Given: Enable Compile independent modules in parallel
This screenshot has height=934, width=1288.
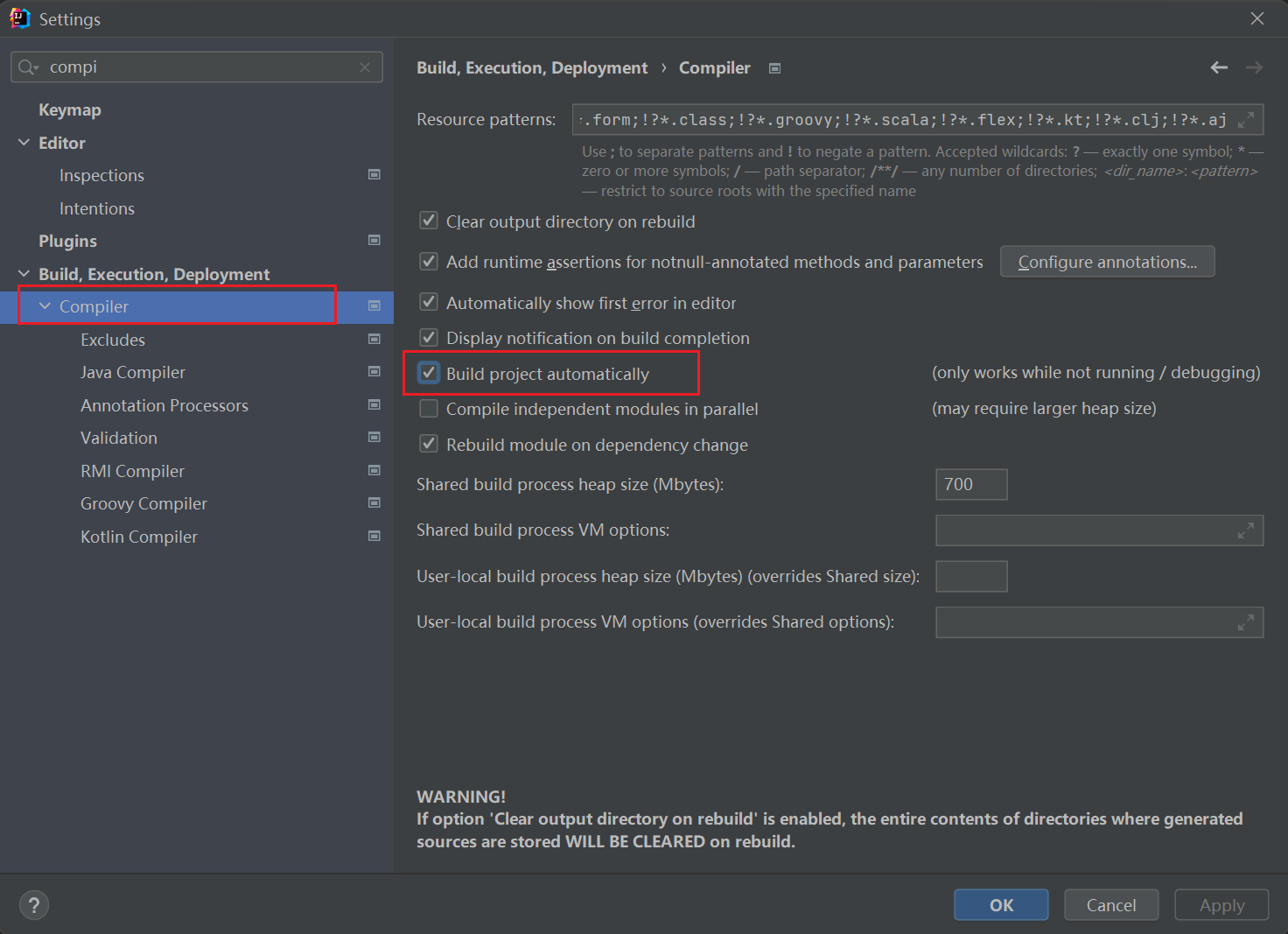Looking at the screenshot, I should (429, 409).
